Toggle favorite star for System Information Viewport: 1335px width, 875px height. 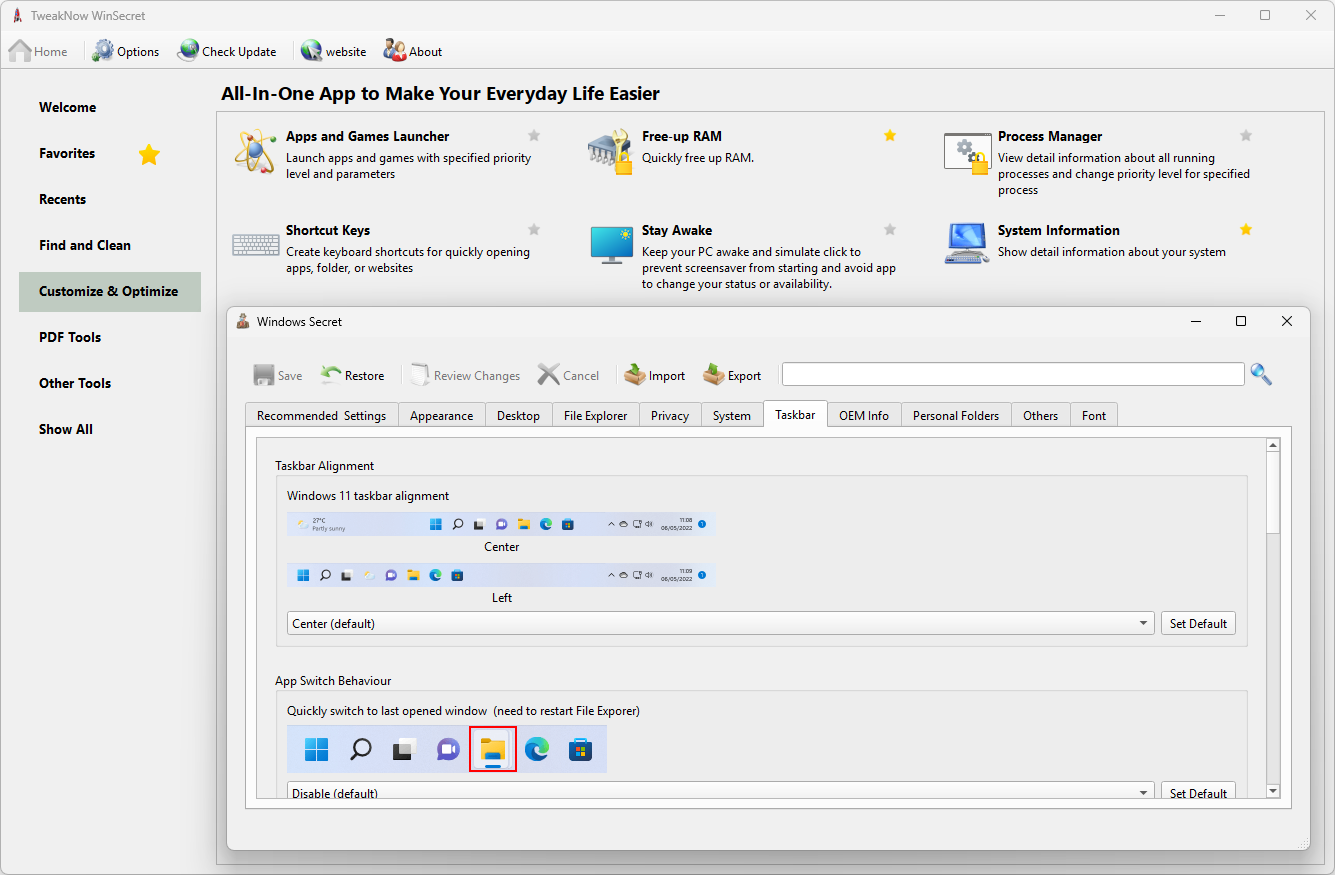pyautogui.click(x=1246, y=230)
